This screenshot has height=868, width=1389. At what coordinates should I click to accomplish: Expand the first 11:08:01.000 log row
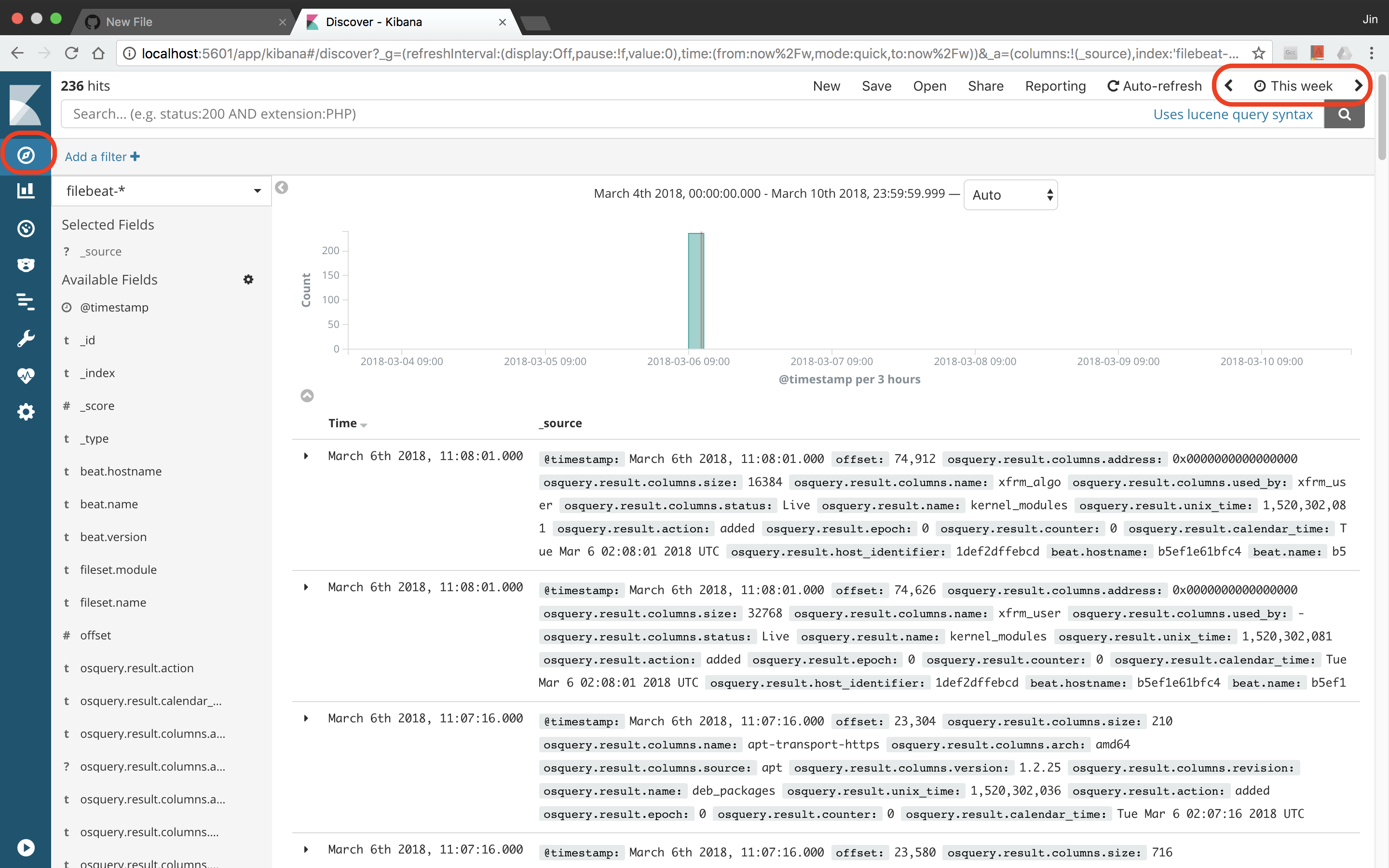pos(306,456)
